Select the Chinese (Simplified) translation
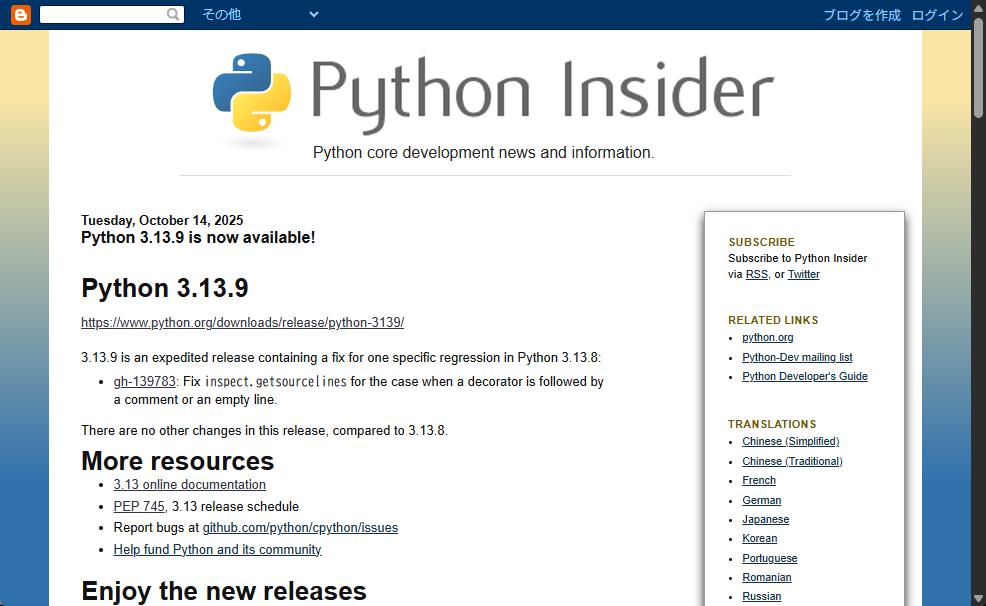Viewport: 986px width, 606px height. click(x=790, y=441)
